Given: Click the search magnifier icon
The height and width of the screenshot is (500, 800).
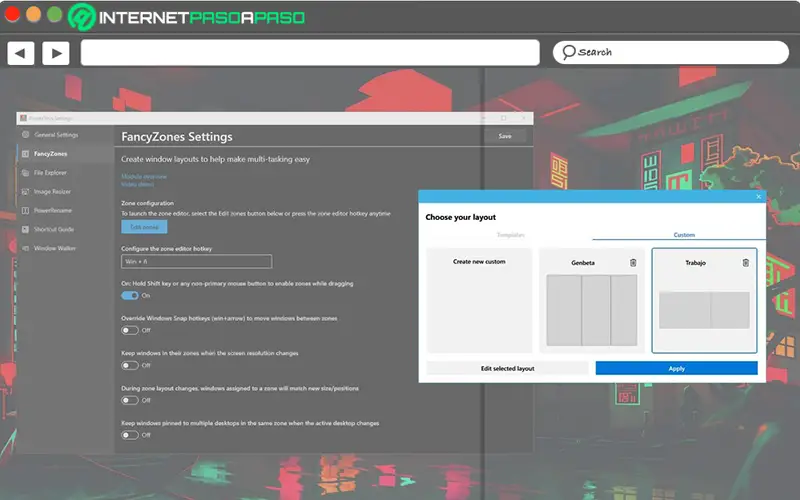Looking at the screenshot, I should [x=568, y=52].
